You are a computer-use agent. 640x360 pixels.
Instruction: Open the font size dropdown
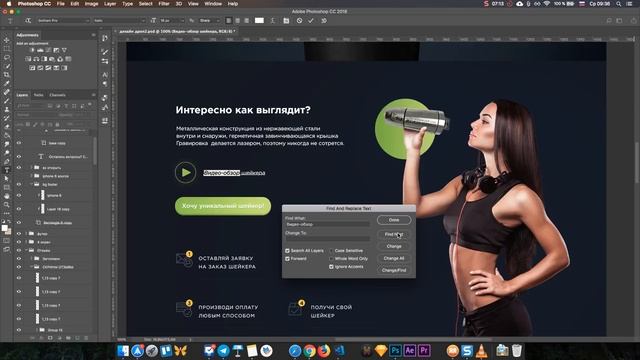click(171, 20)
